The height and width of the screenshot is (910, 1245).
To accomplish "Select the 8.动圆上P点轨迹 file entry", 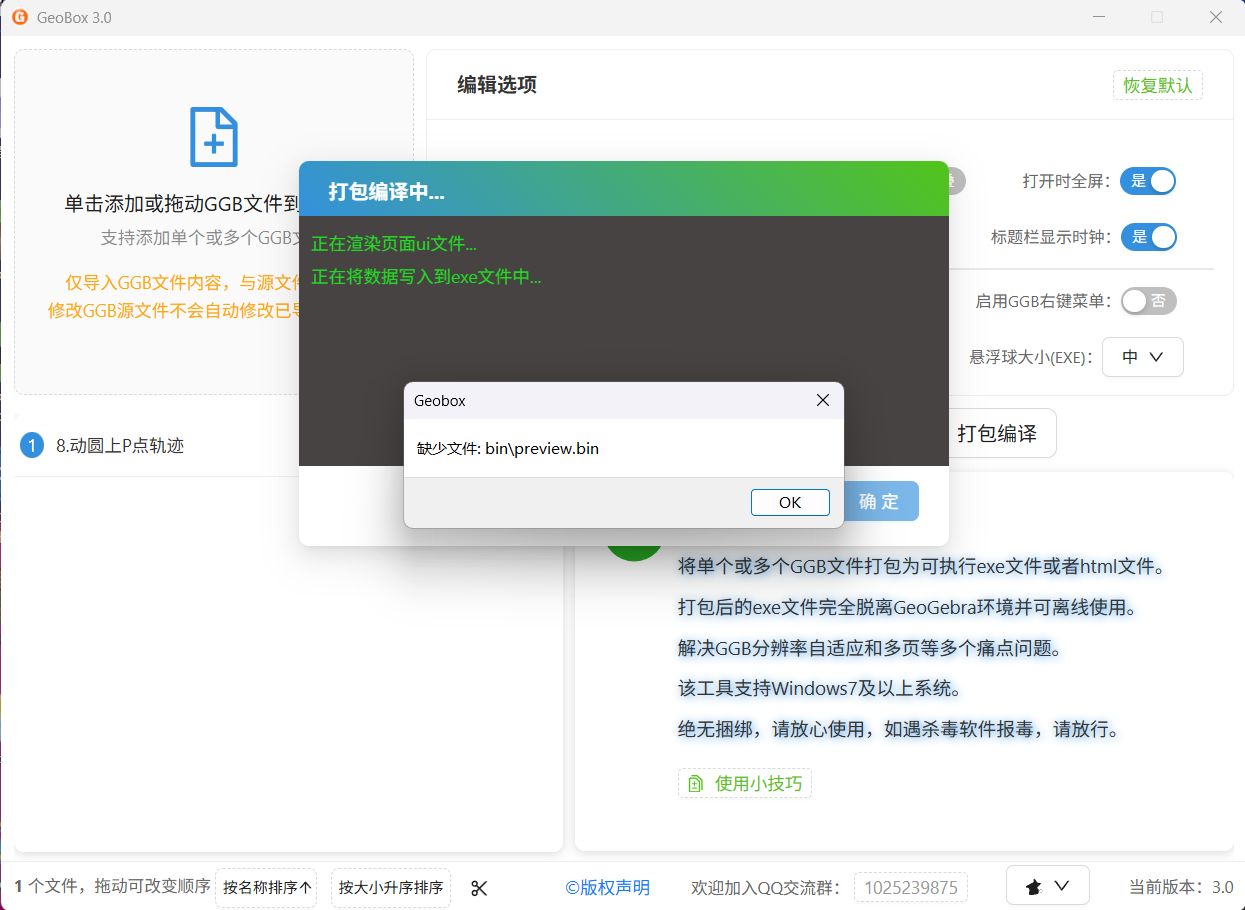I will (120, 446).
